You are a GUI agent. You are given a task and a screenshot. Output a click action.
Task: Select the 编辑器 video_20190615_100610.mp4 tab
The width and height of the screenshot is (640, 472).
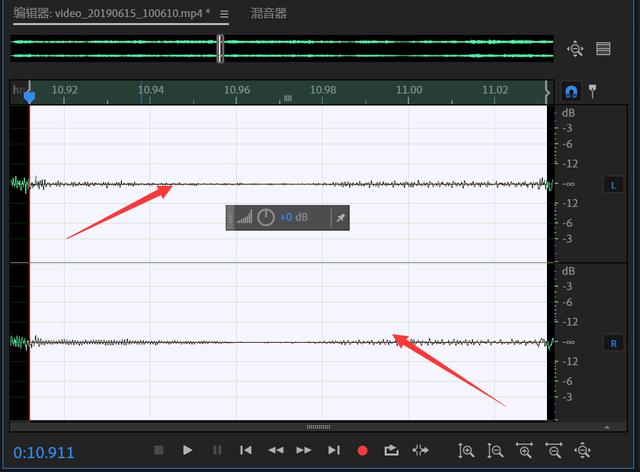[x=112, y=13]
